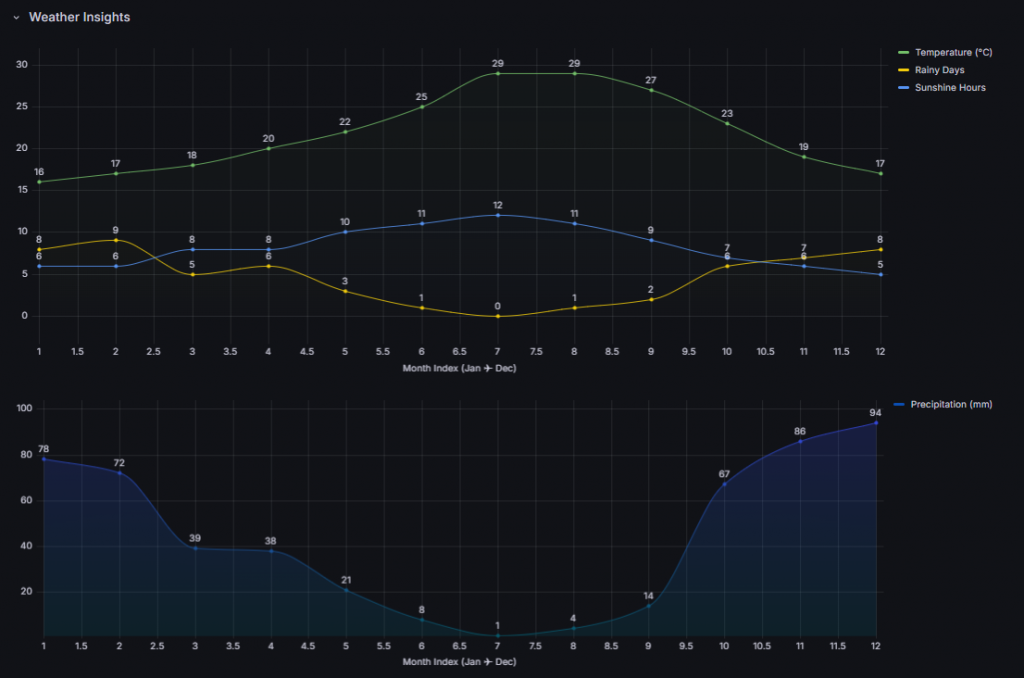
Task: Click the Precipitation data point labeled 39
Action: click(x=195, y=548)
